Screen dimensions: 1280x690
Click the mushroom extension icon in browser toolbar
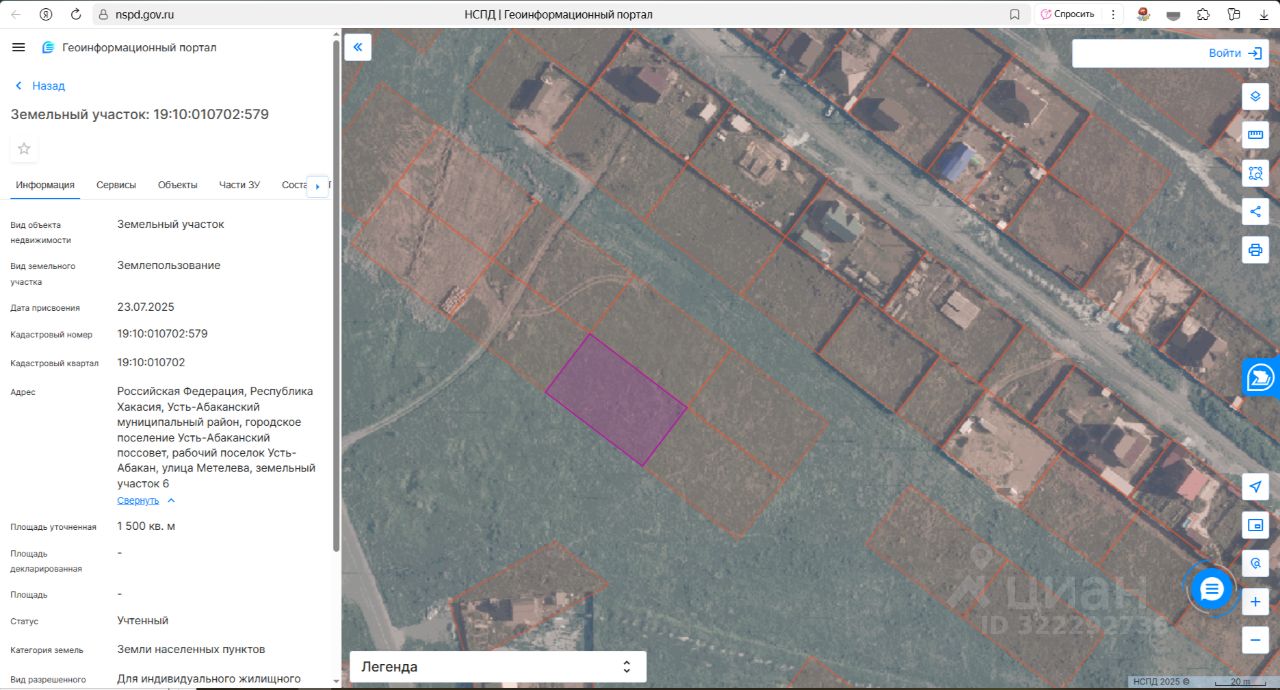[1144, 15]
